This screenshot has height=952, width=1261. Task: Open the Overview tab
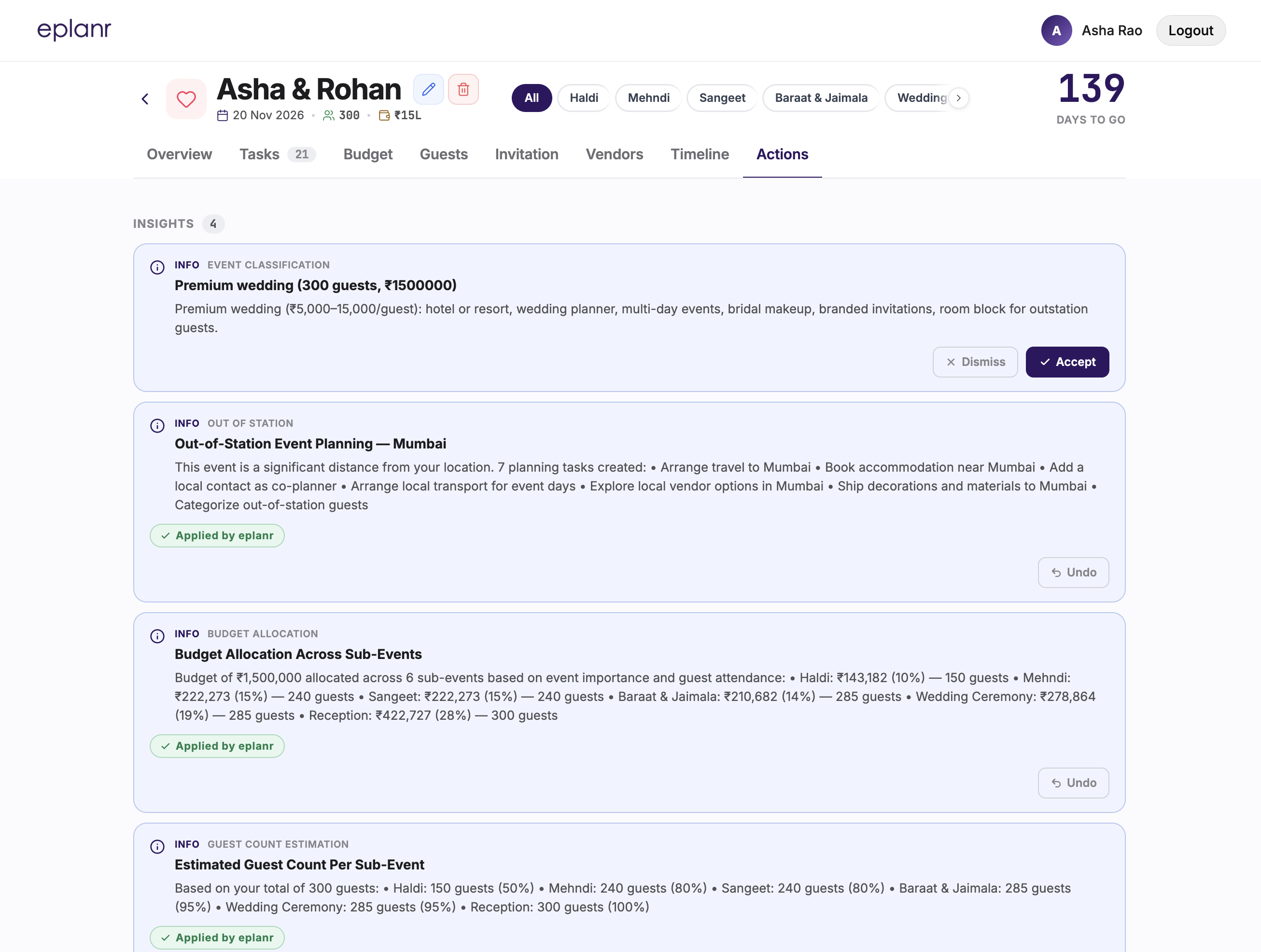point(180,154)
